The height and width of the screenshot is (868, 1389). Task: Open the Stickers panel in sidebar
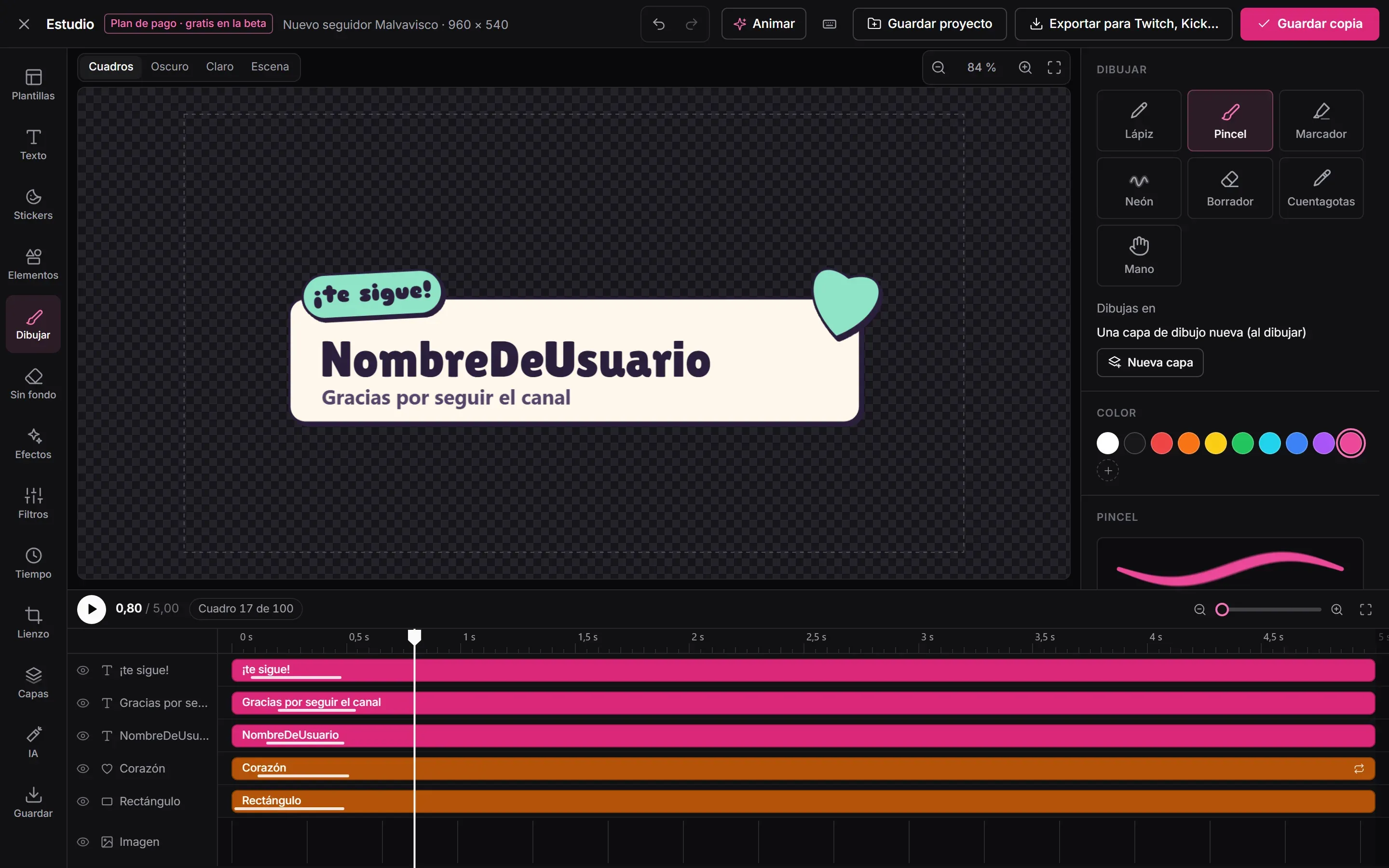(33, 204)
